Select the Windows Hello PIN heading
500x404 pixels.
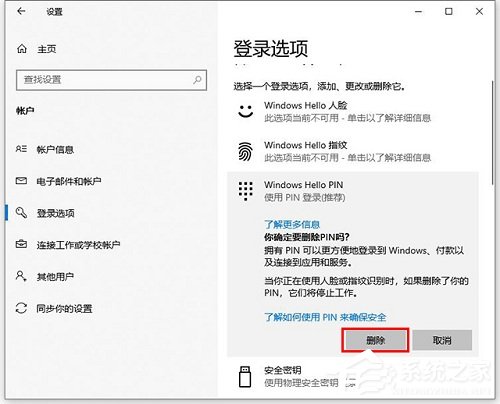point(303,185)
